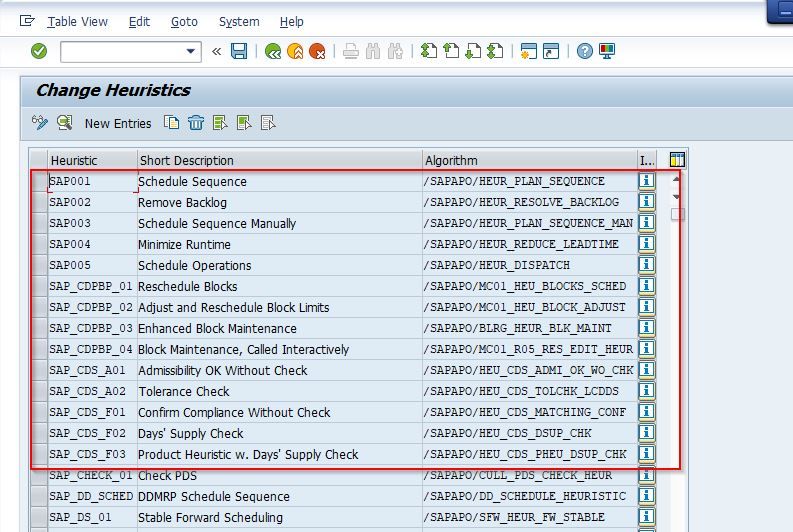Open the command field dropdown arrow
This screenshot has height=532, width=793.
(191, 51)
